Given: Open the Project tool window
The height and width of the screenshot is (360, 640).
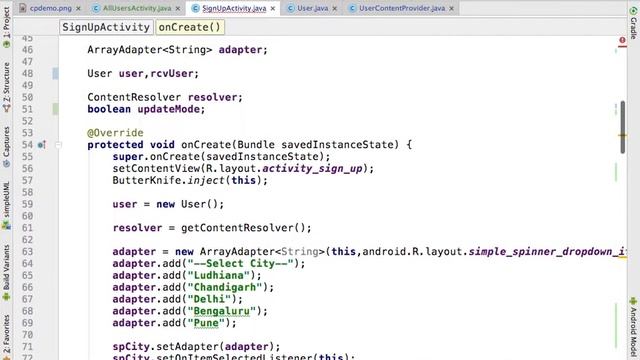Looking at the screenshot, I should [6, 27].
